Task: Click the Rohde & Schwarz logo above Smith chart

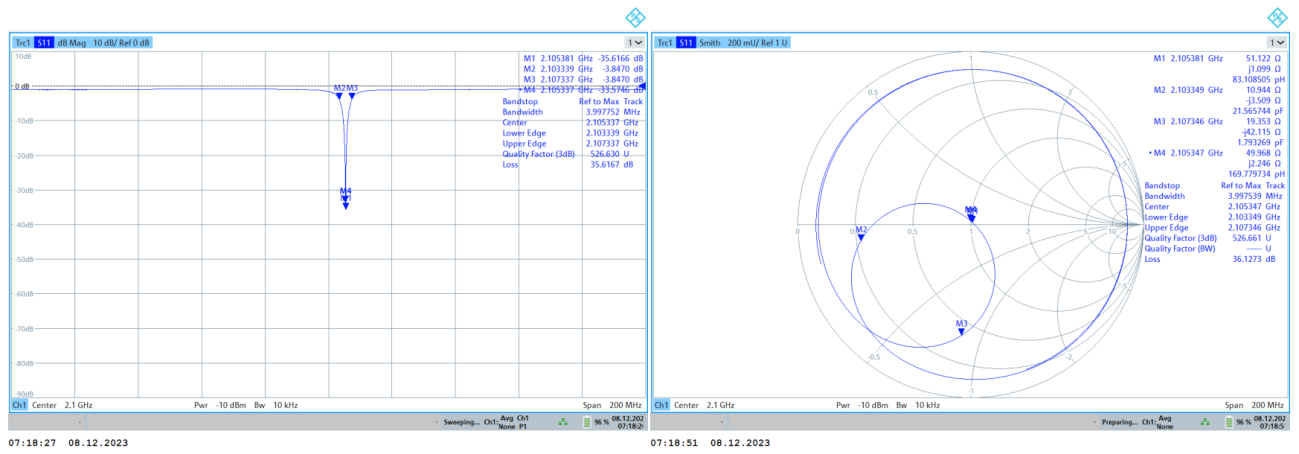Action: (x=1277, y=17)
